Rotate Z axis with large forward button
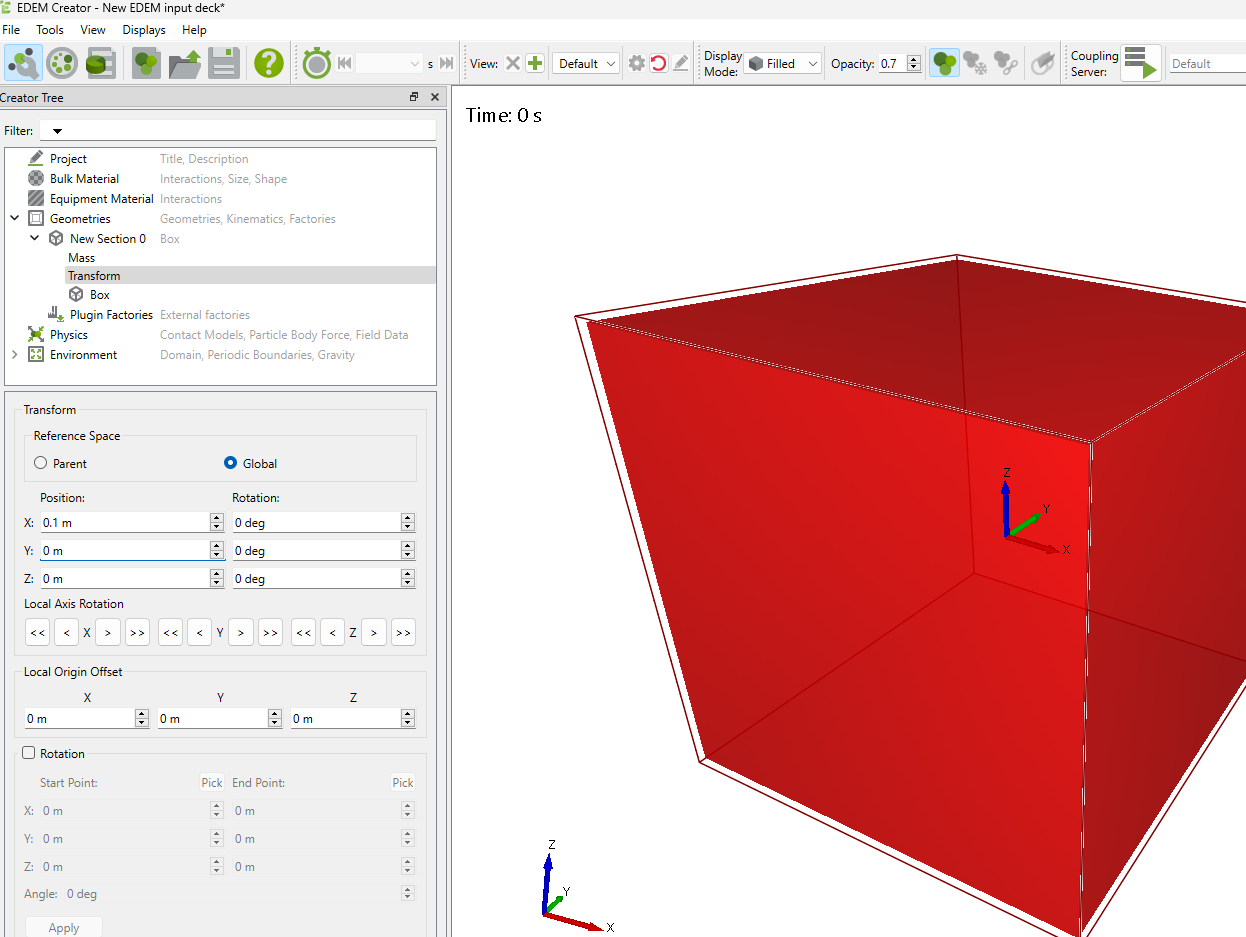Viewport: 1246px width, 937px height. [403, 632]
